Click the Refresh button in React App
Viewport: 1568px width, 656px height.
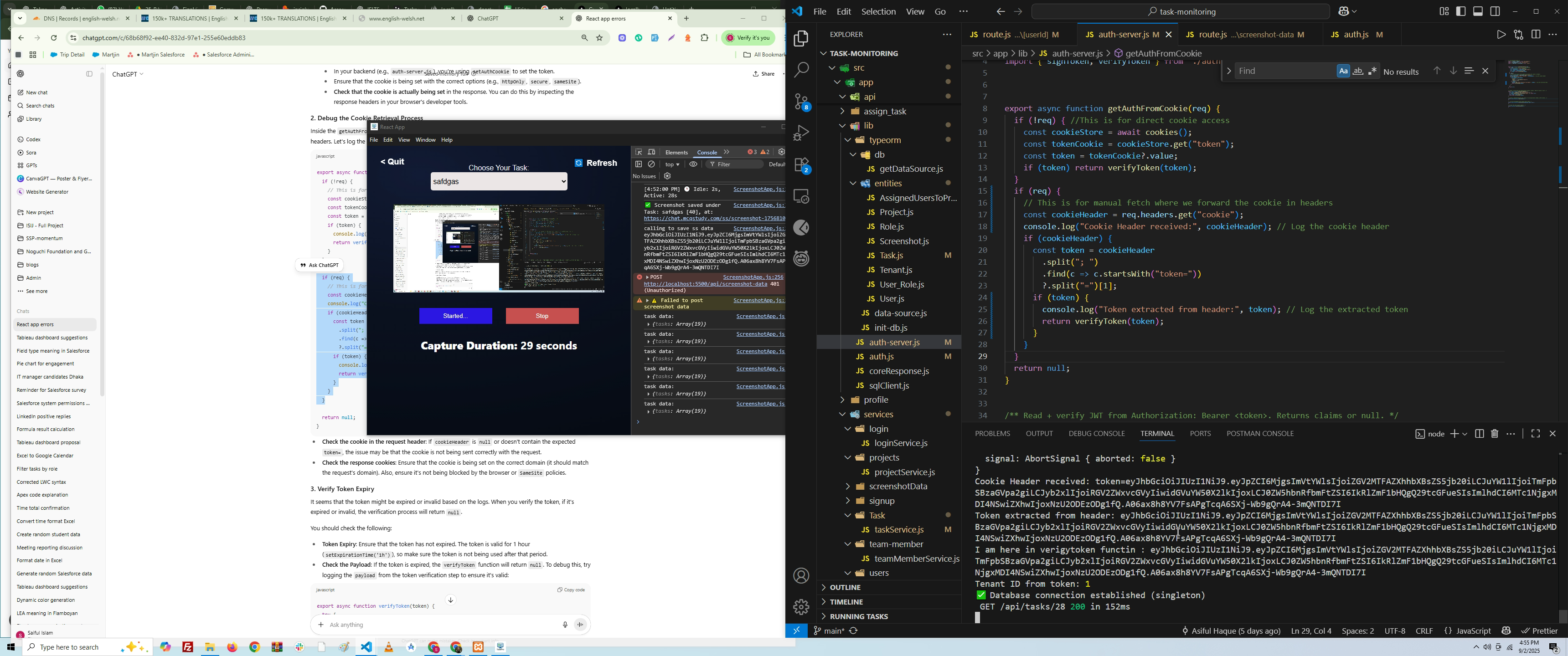coord(595,163)
